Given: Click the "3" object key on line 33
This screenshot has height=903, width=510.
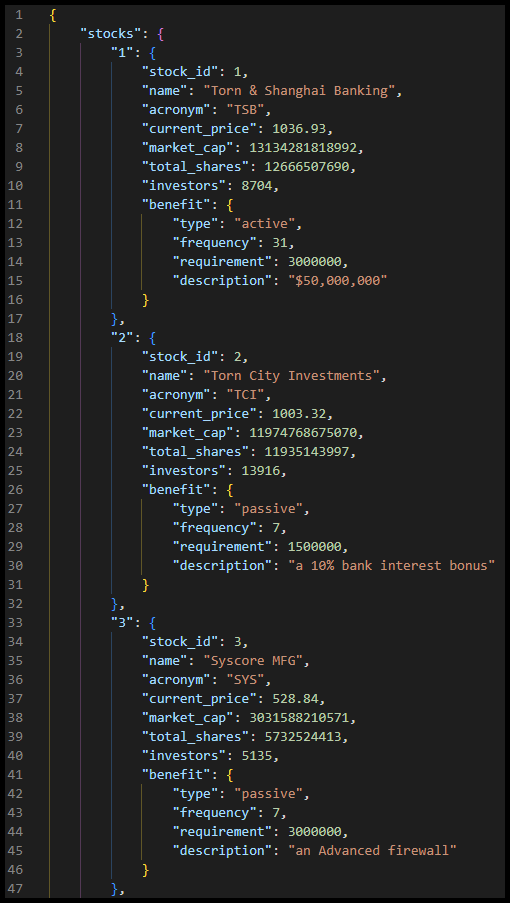Looking at the screenshot, I should pyautogui.click(x=122, y=623).
